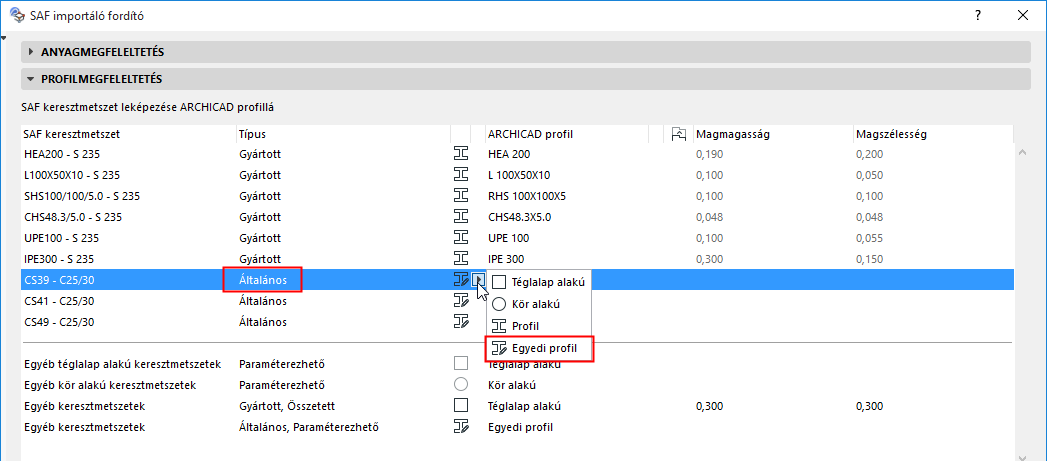
Task: Click the CHS48.3X5.0 profile cell
Action: (x=520, y=216)
